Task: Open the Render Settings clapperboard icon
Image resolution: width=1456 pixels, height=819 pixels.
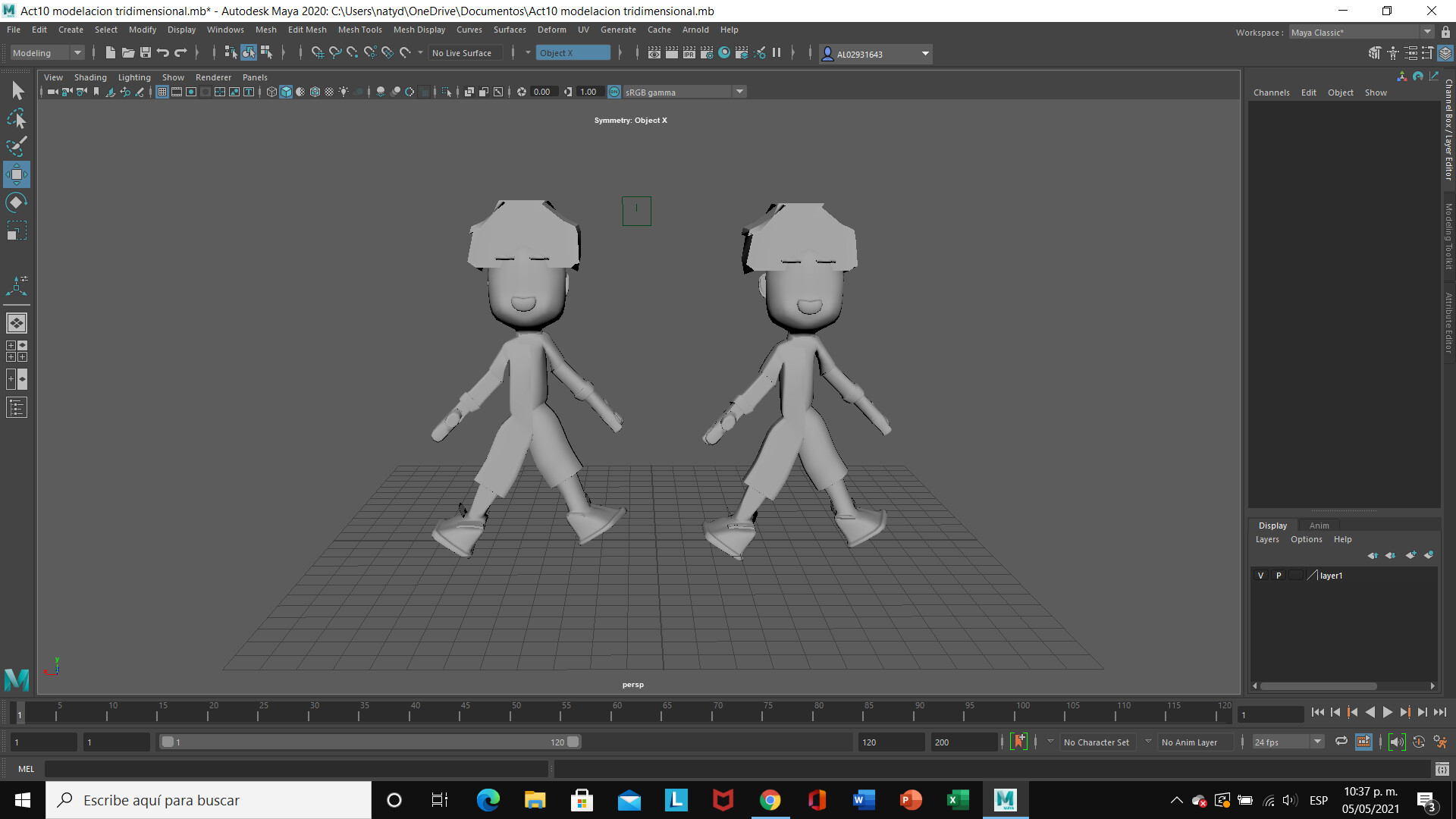Action: tap(707, 52)
